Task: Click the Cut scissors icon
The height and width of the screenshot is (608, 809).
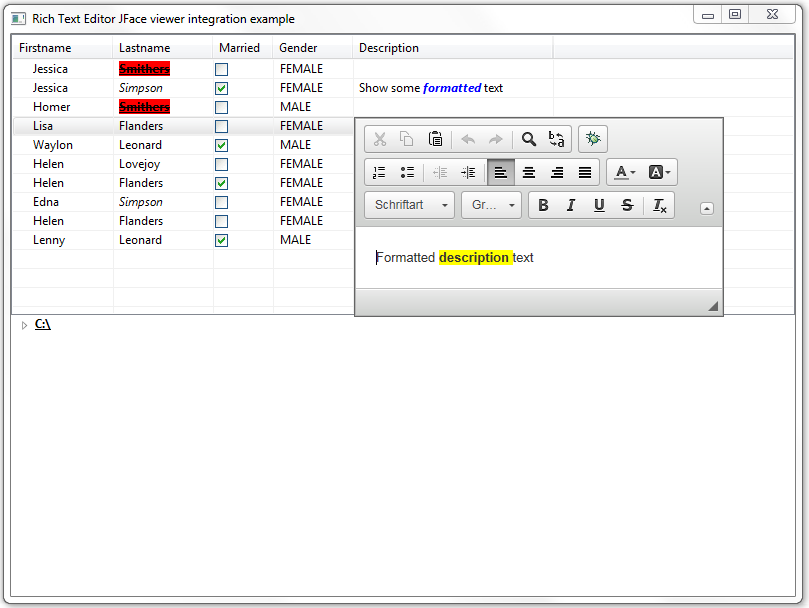Action: pyautogui.click(x=380, y=139)
